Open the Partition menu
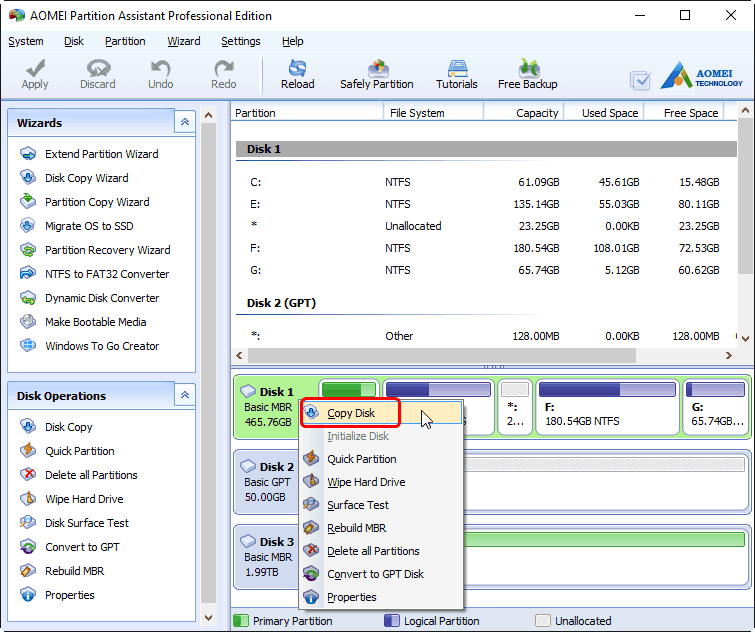755x632 pixels. (x=125, y=41)
